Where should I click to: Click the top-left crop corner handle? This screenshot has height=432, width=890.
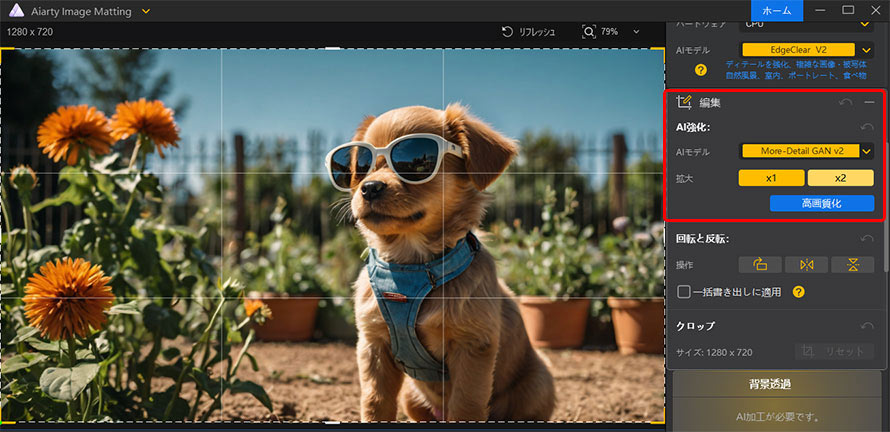[x=6, y=53]
